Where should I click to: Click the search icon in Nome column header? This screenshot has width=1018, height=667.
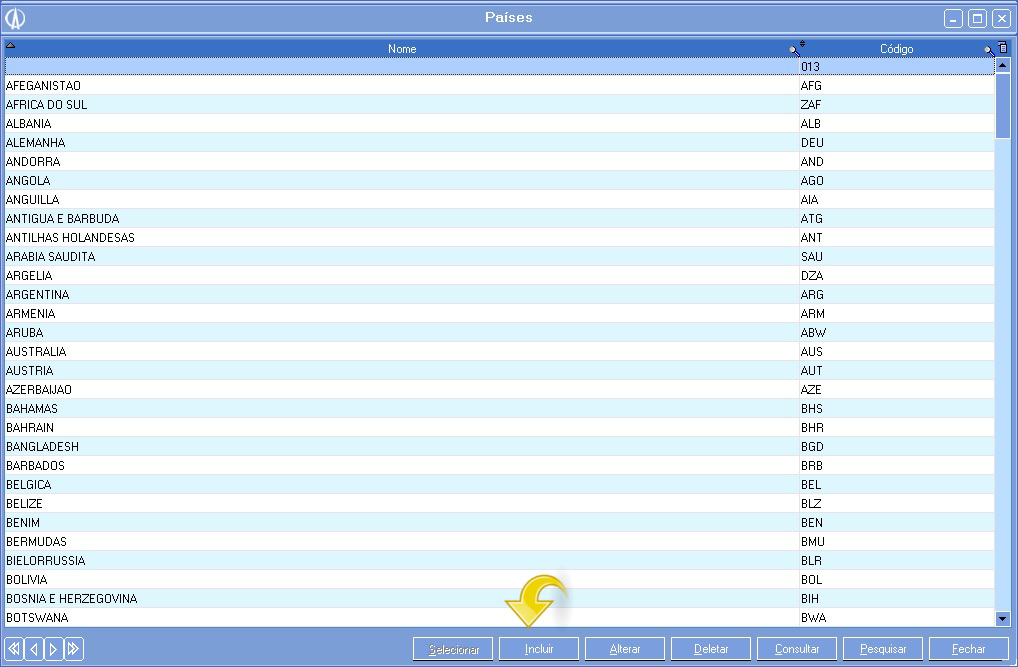793,49
